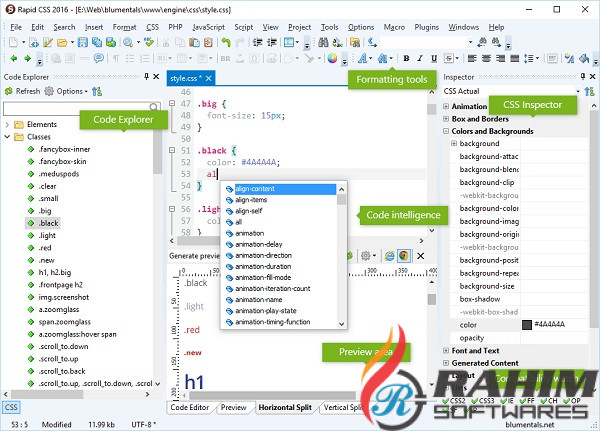Select the Horizontal Split tab
The height and width of the screenshot is (431, 600).
[285, 407]
